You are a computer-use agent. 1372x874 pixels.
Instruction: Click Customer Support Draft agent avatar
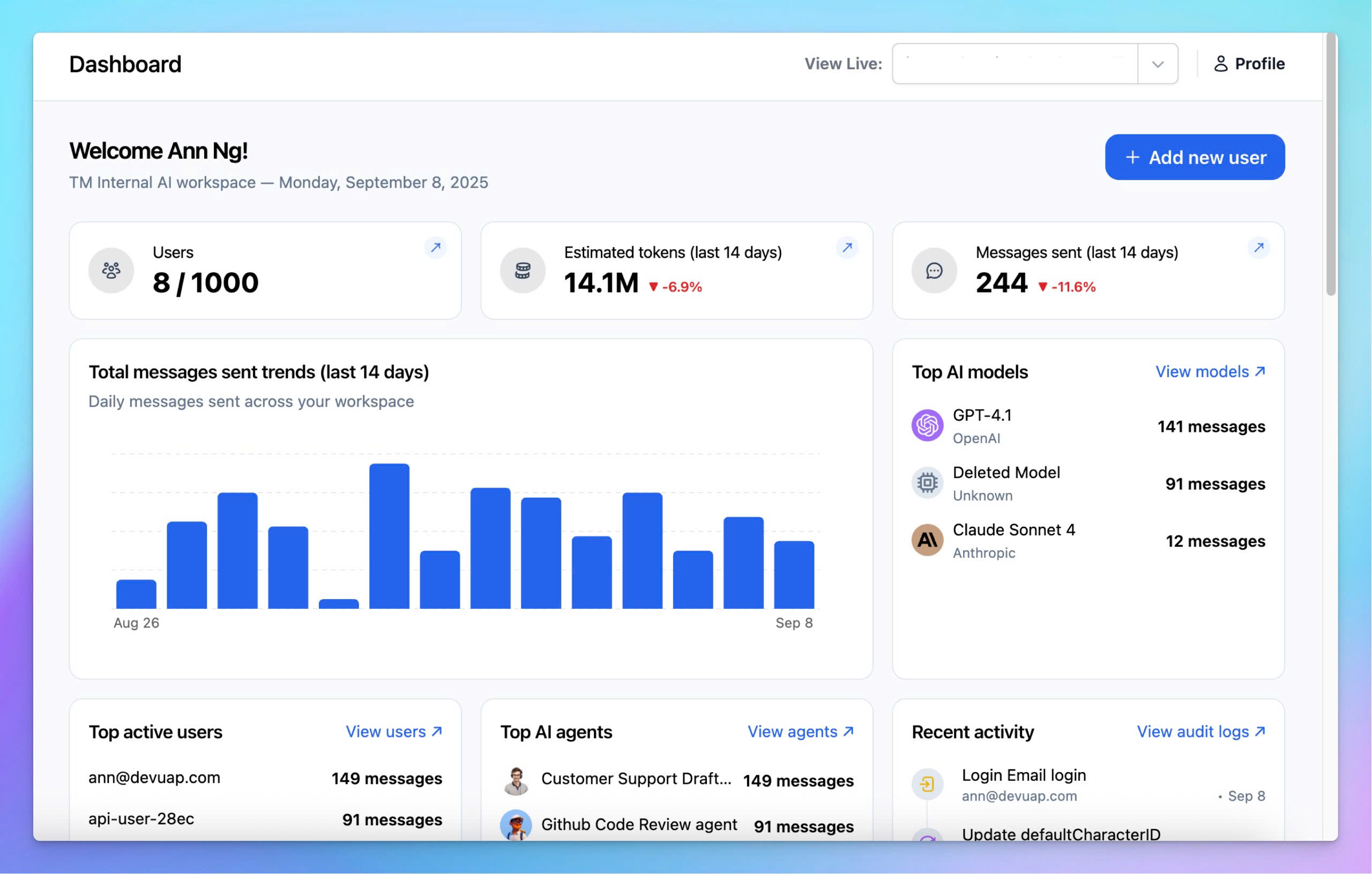click(516, 780)
